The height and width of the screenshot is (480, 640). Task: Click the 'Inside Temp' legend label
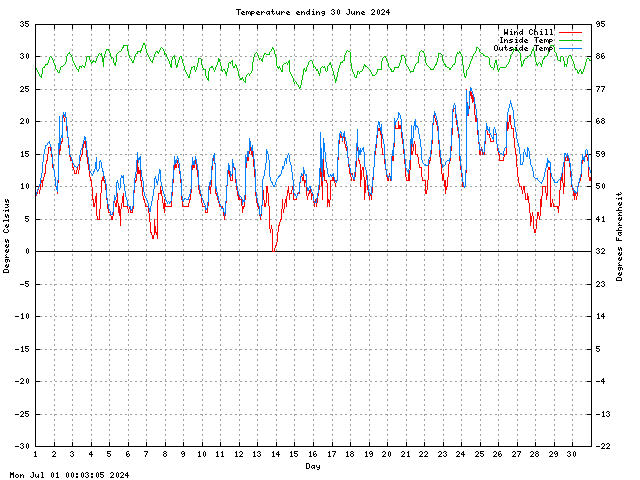pyautogui.click(x=526, y=40)
